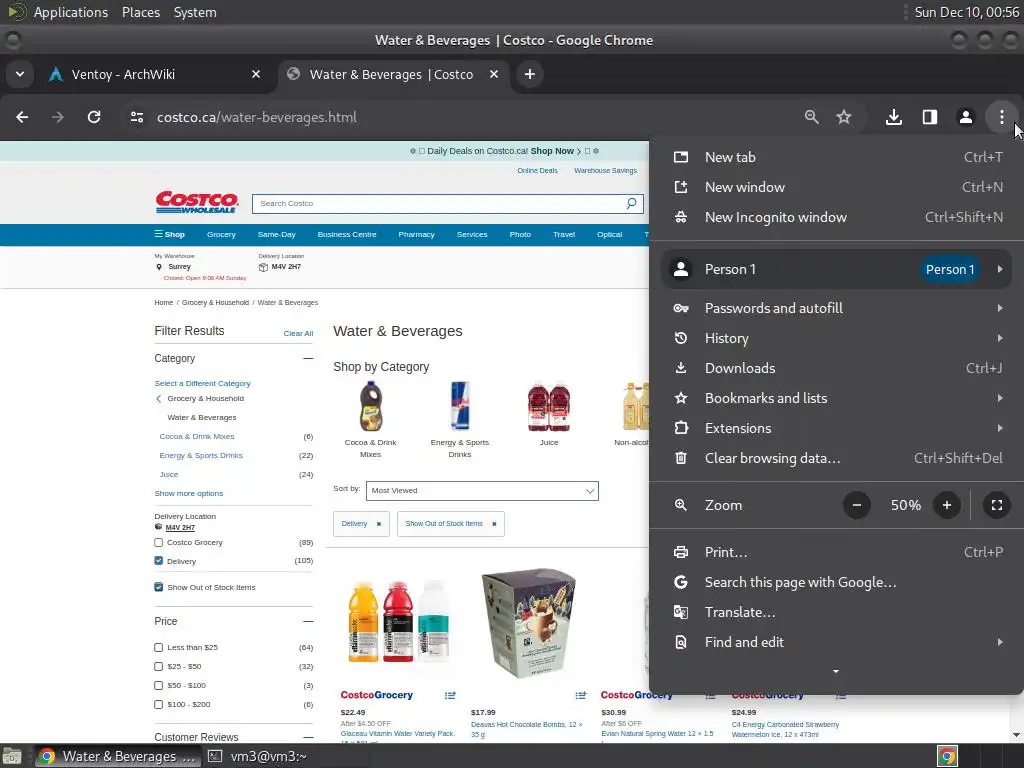Open the Sort by Most Viewed dropdown
Image resolution: width=1024 pixels, height=768 pixels.
coord(482,491)
